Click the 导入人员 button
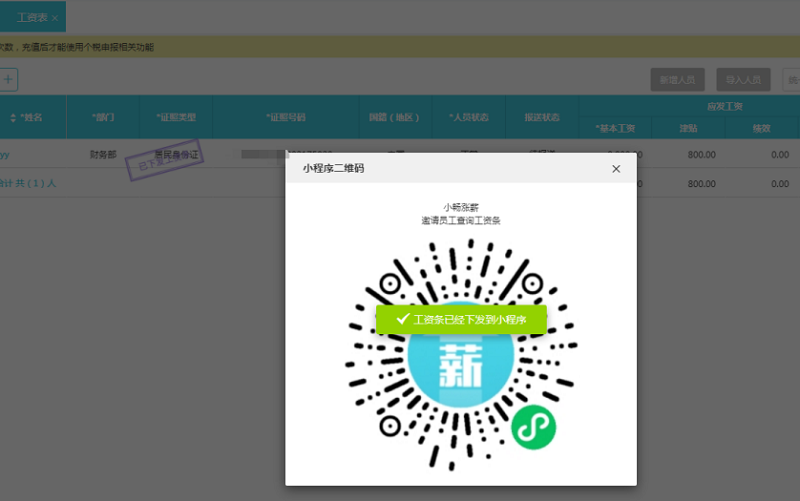 point(743,80)
